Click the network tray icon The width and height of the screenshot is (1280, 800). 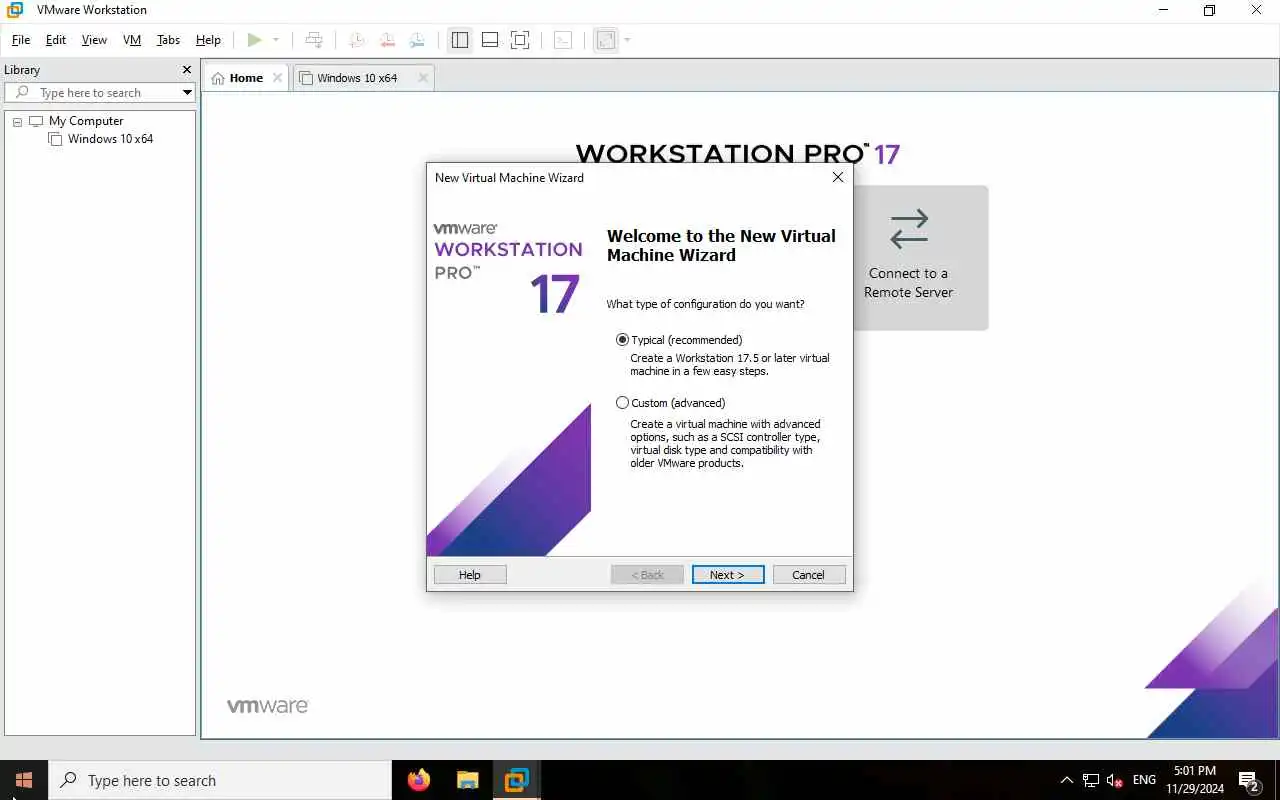(x=1091, y=780)
